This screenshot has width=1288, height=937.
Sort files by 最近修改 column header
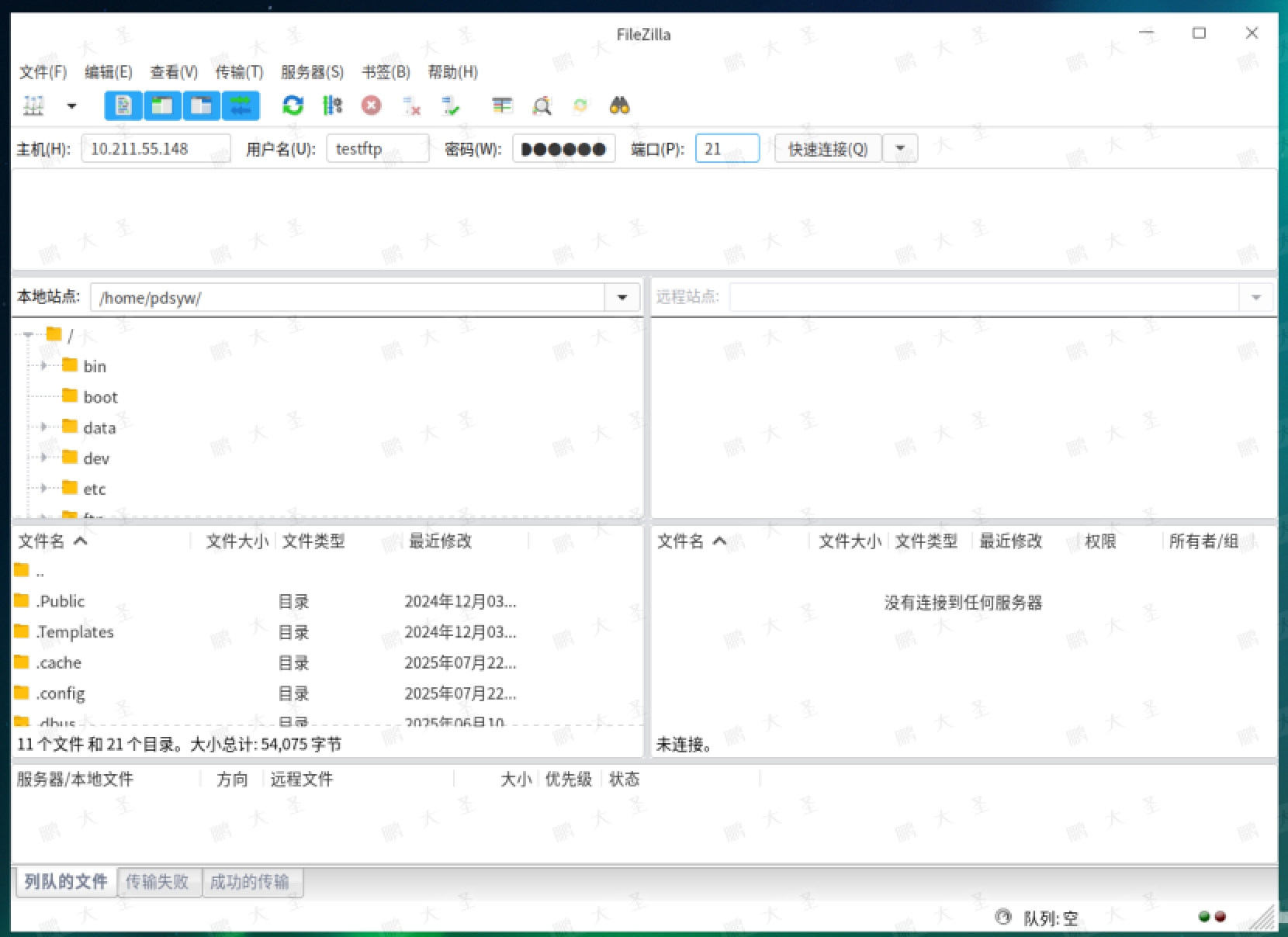pyautogui.click(x=440, y=541)
